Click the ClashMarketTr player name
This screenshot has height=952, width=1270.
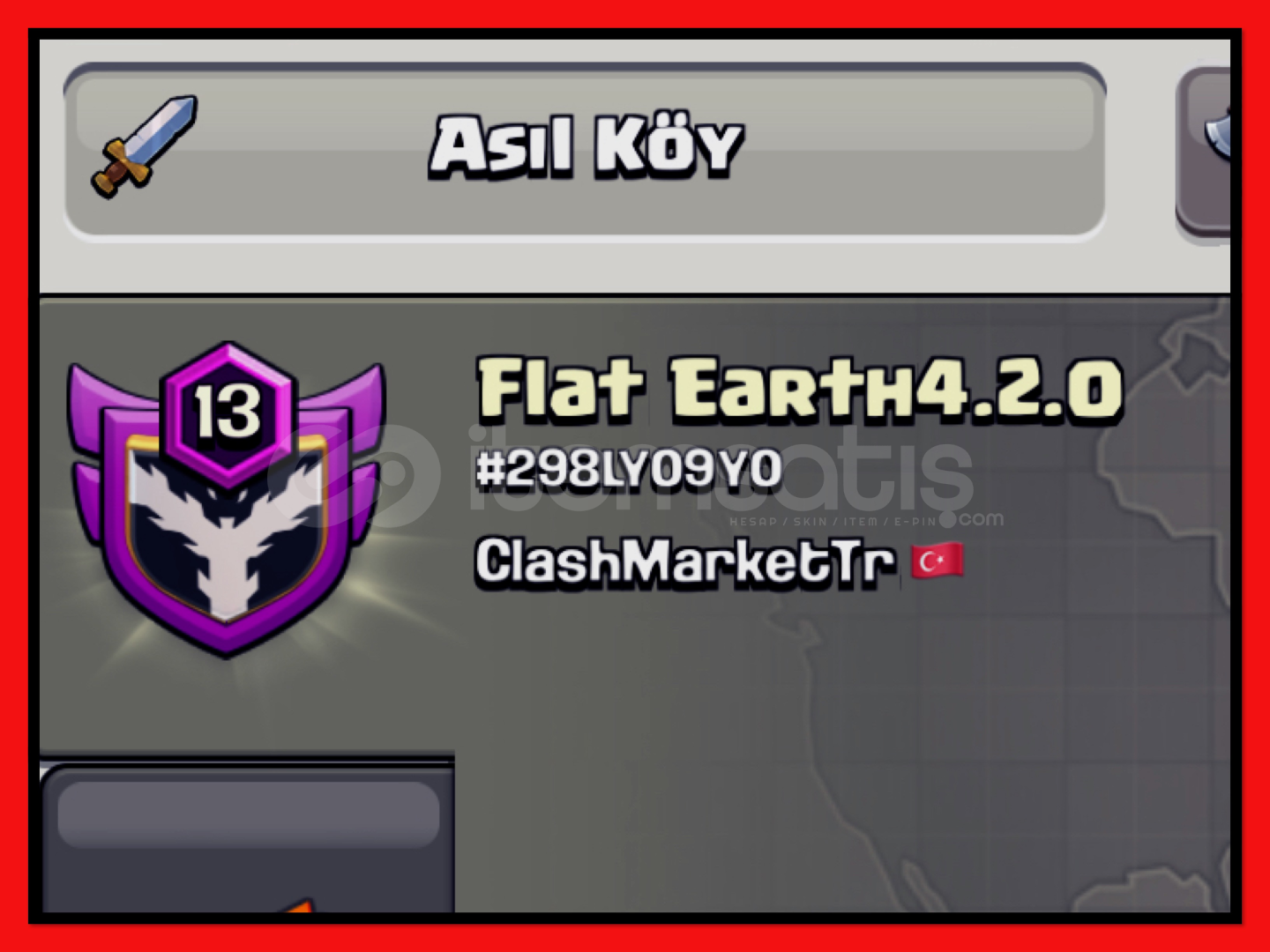[x=684, y=562]
